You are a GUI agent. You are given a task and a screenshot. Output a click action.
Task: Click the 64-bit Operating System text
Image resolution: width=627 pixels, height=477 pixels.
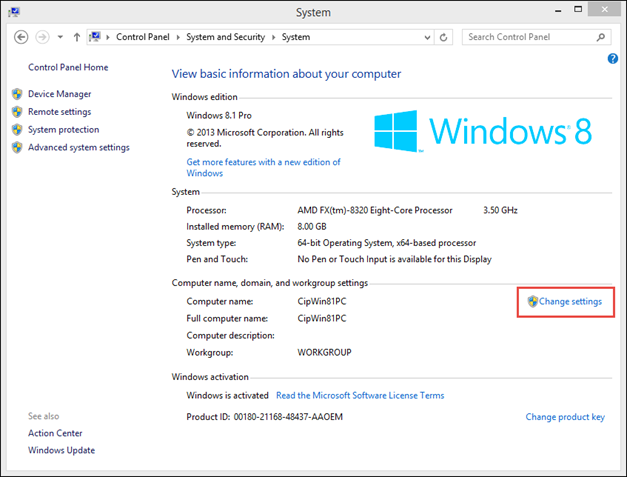[x=387, y=243]
